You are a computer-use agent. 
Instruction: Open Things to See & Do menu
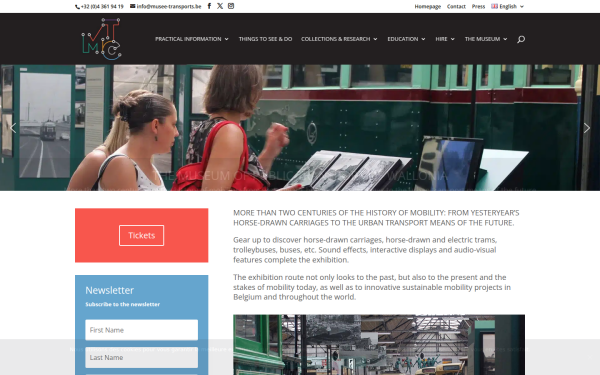[265, 39]
